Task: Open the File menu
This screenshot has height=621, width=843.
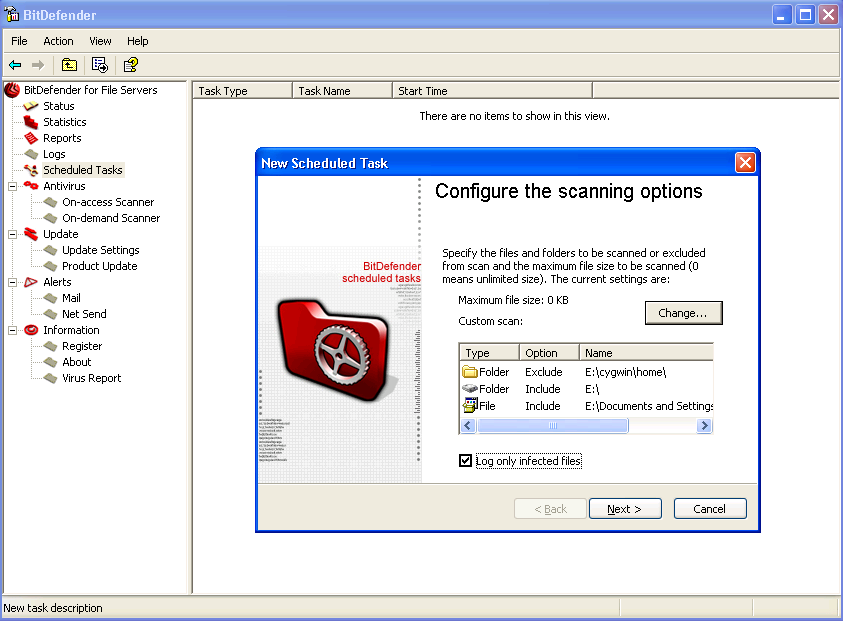Action: [19, 41]
